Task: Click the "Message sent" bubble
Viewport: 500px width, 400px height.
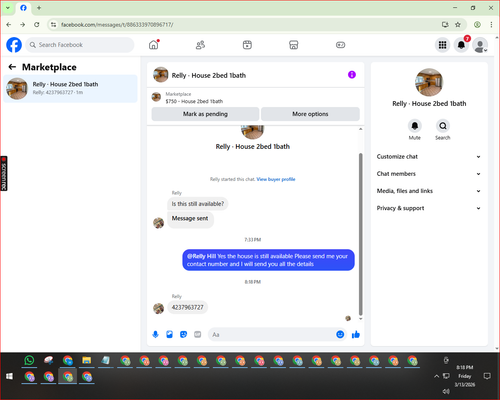Action: pyautogui.click(x=190, y=219)
